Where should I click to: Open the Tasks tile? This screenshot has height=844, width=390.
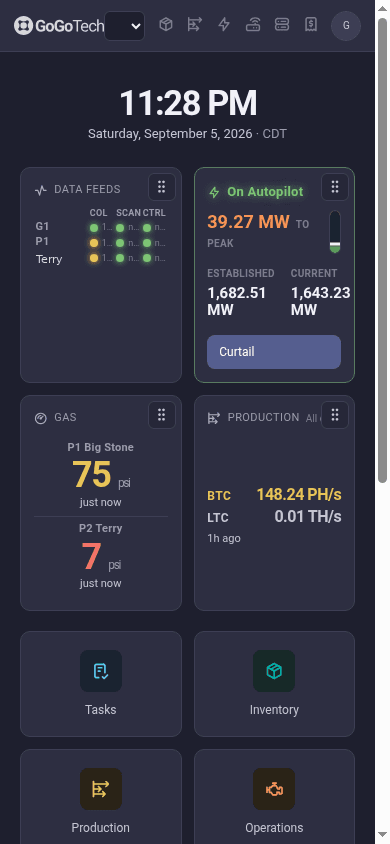(101, 684)
